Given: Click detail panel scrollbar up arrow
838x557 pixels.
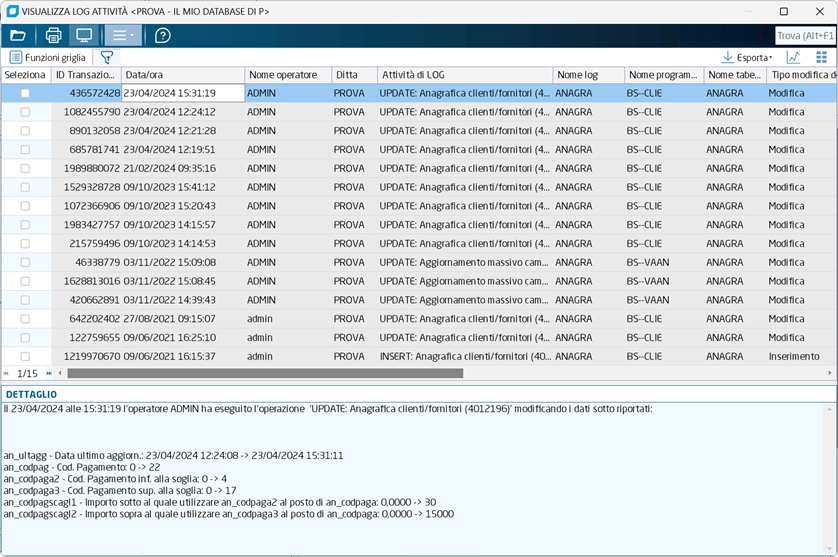Looking at the screenshot, I should coord(830,409).
